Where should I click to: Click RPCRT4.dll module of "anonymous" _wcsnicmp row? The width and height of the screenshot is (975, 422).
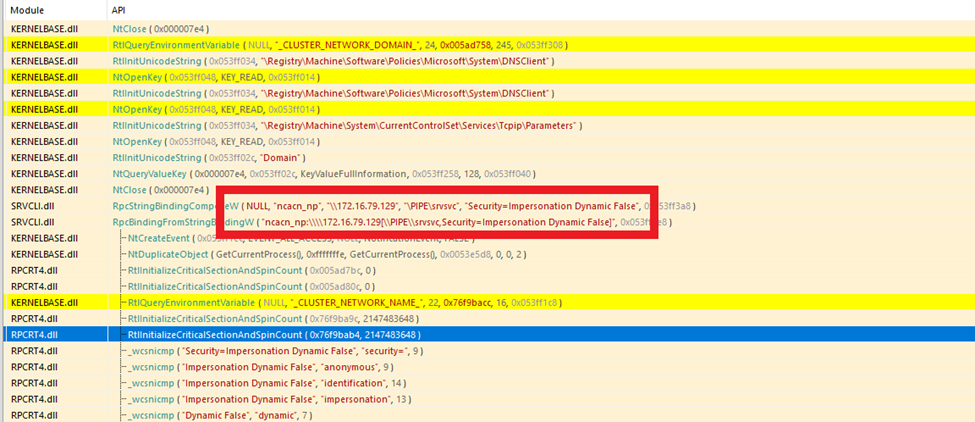32,367
